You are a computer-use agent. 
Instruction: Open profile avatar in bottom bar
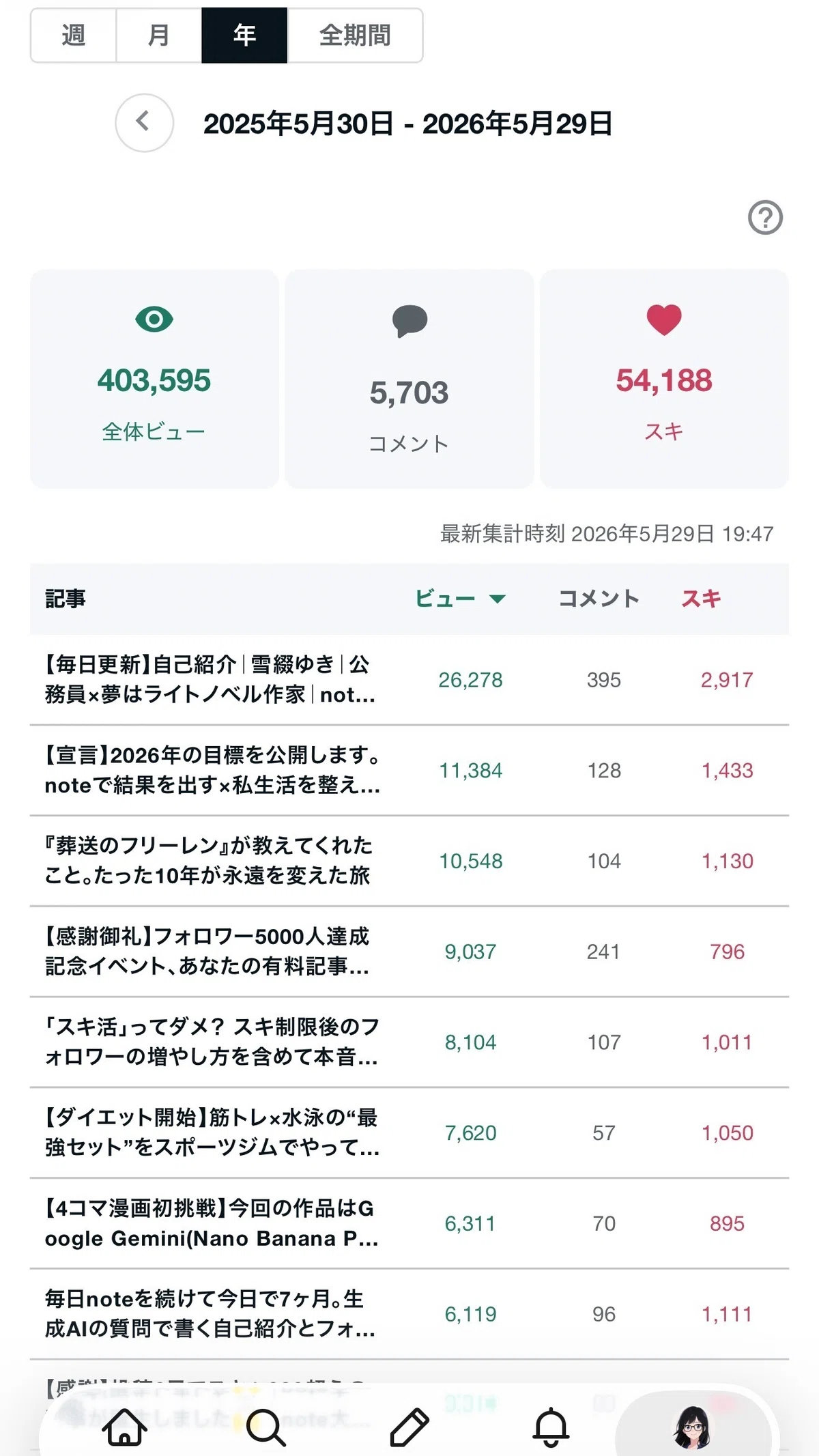(693, 1427)
